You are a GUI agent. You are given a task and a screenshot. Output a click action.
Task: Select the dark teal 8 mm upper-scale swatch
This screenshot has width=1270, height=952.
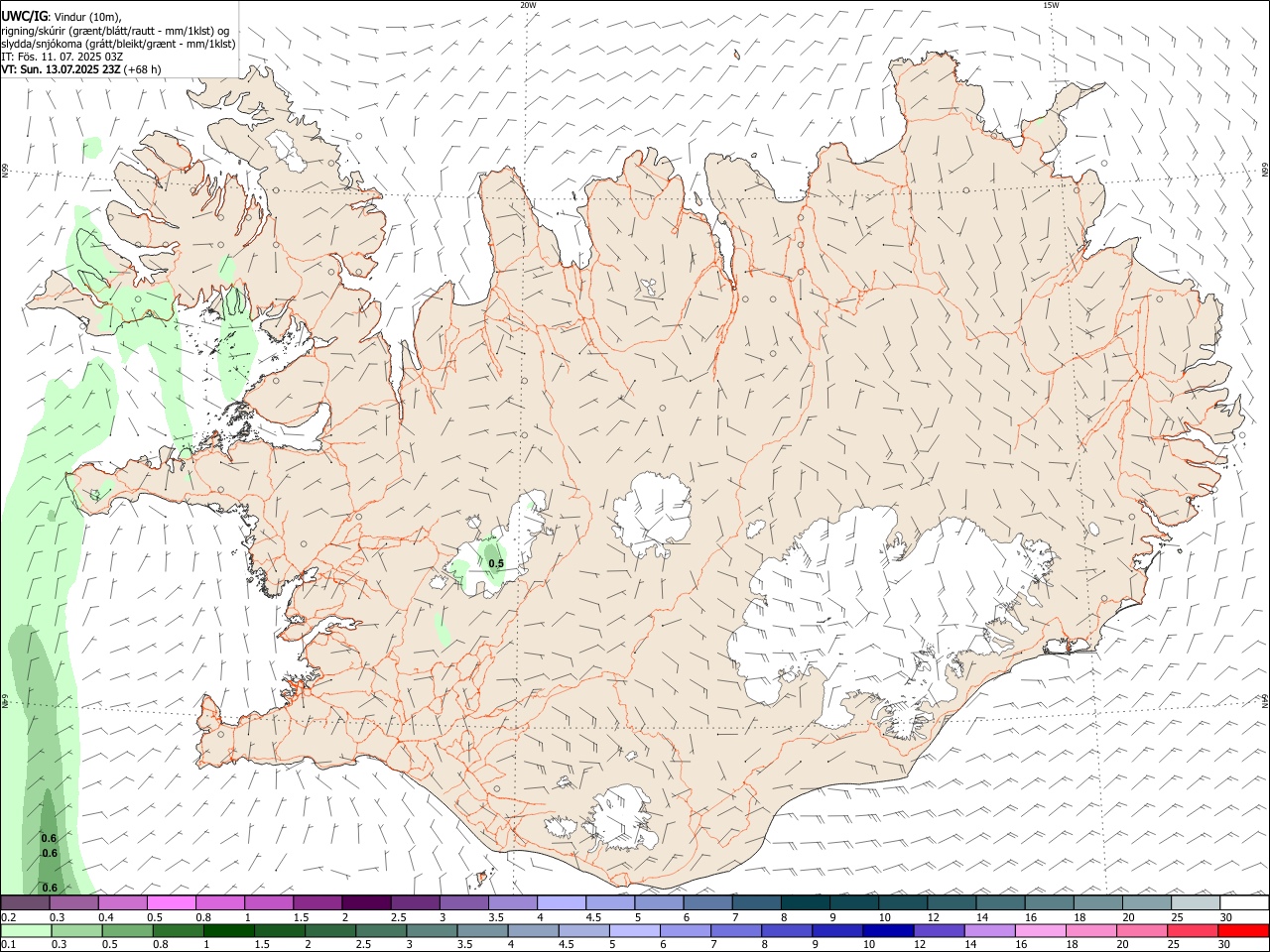[805, 903]
